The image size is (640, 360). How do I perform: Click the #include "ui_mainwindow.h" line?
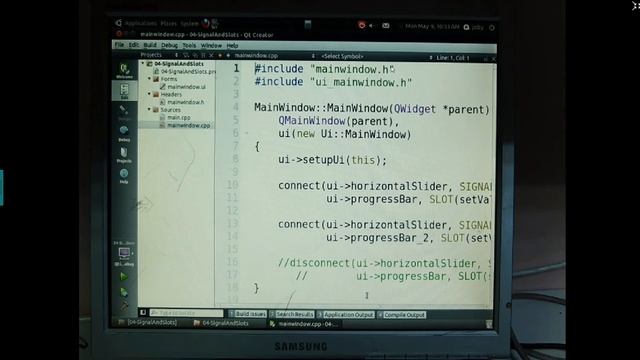333,82
